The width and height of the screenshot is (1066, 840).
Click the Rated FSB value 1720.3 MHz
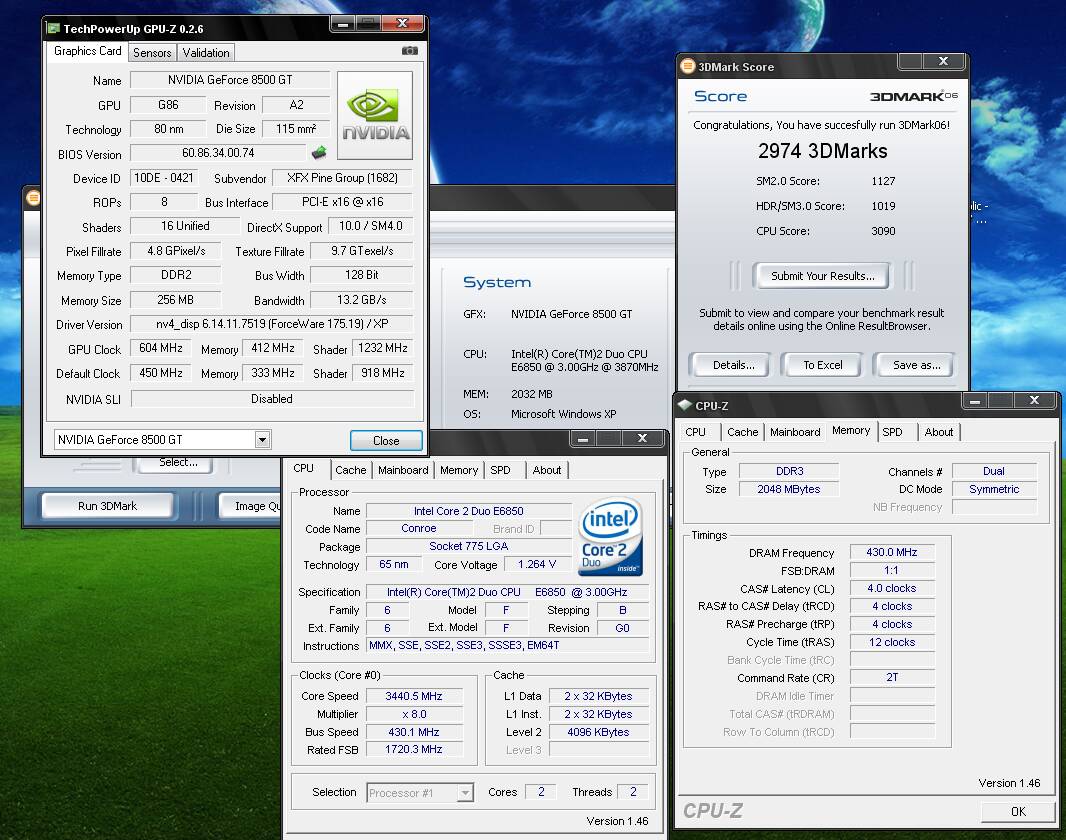coord(414,749)
